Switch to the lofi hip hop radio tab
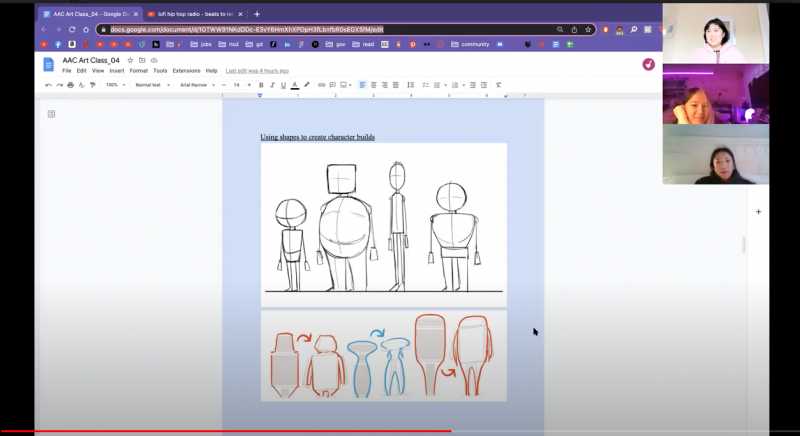The height and width of the screenshot is (436, 800). (190, 14)
